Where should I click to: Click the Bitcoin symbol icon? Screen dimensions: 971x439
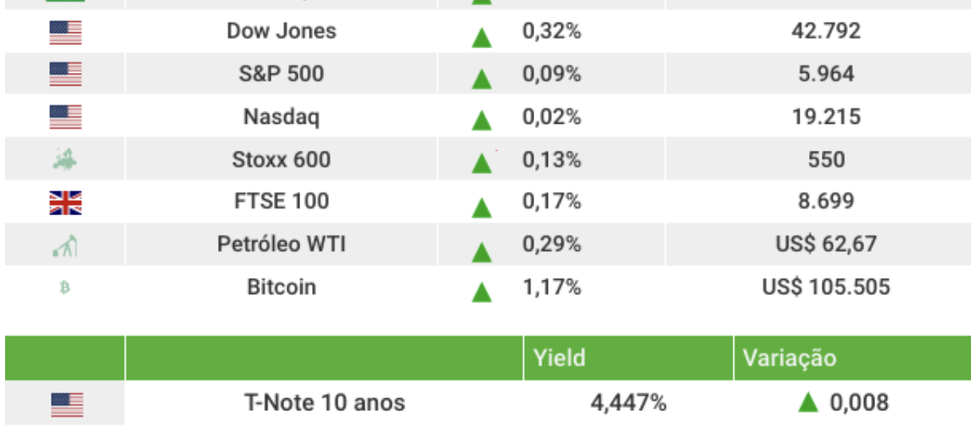pos(65,288)
